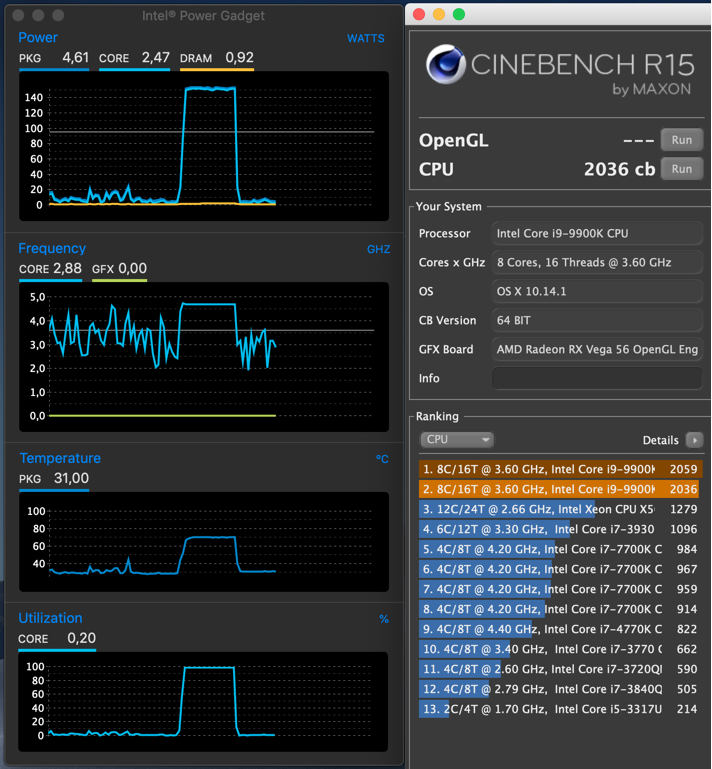The height and width of the screenshot is (769, 712).
Task: Click the DRAM power value 0,92
Action: 239,57
